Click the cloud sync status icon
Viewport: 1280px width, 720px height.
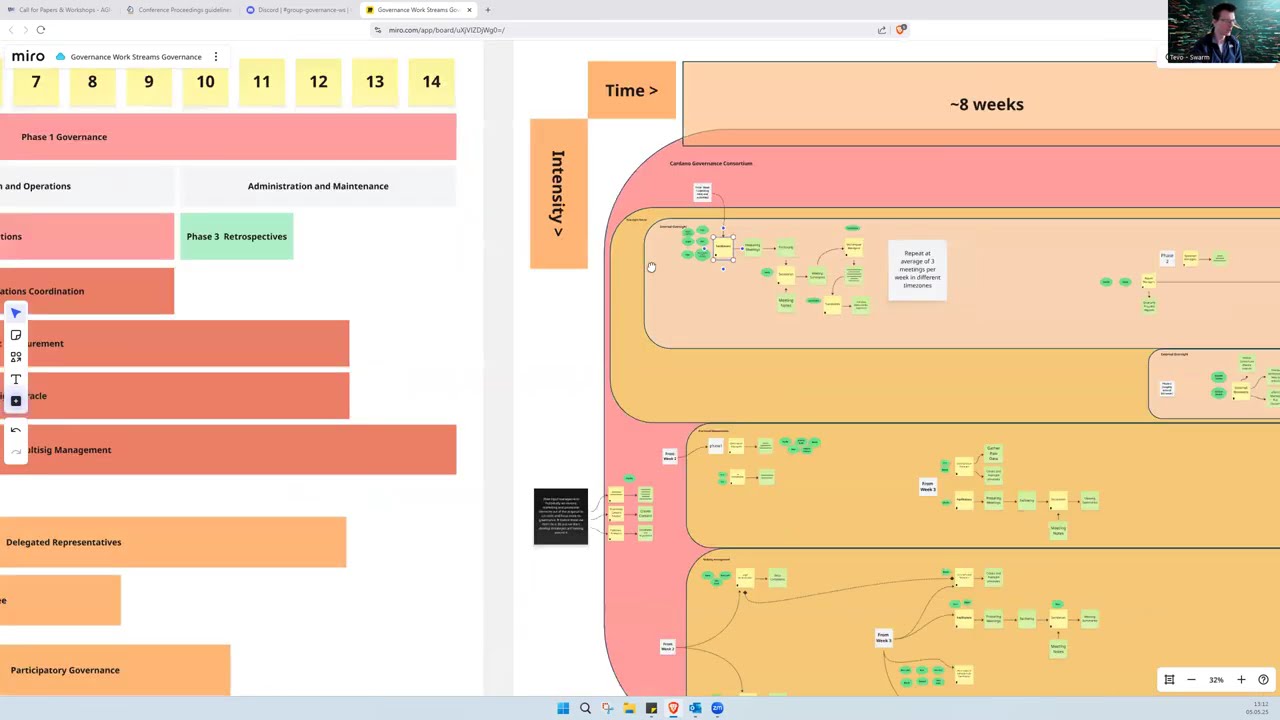click(x=60, y=57)
